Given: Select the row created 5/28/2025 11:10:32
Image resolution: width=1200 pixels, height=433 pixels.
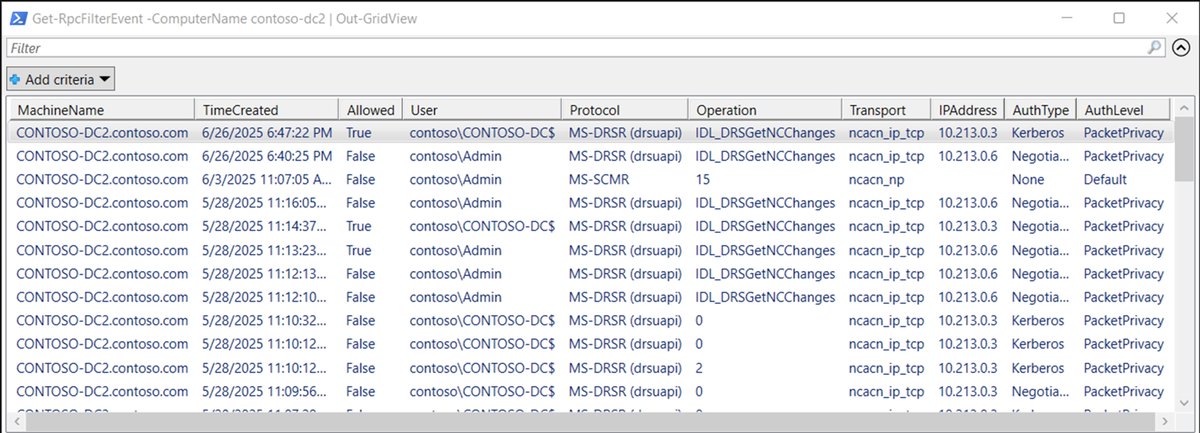Looking at the screenshot, I should 590,320.
